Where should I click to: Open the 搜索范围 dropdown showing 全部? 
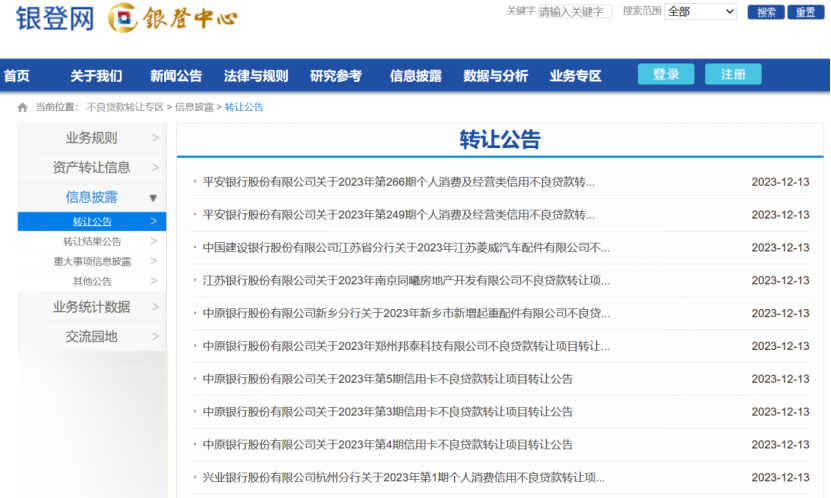700,11
